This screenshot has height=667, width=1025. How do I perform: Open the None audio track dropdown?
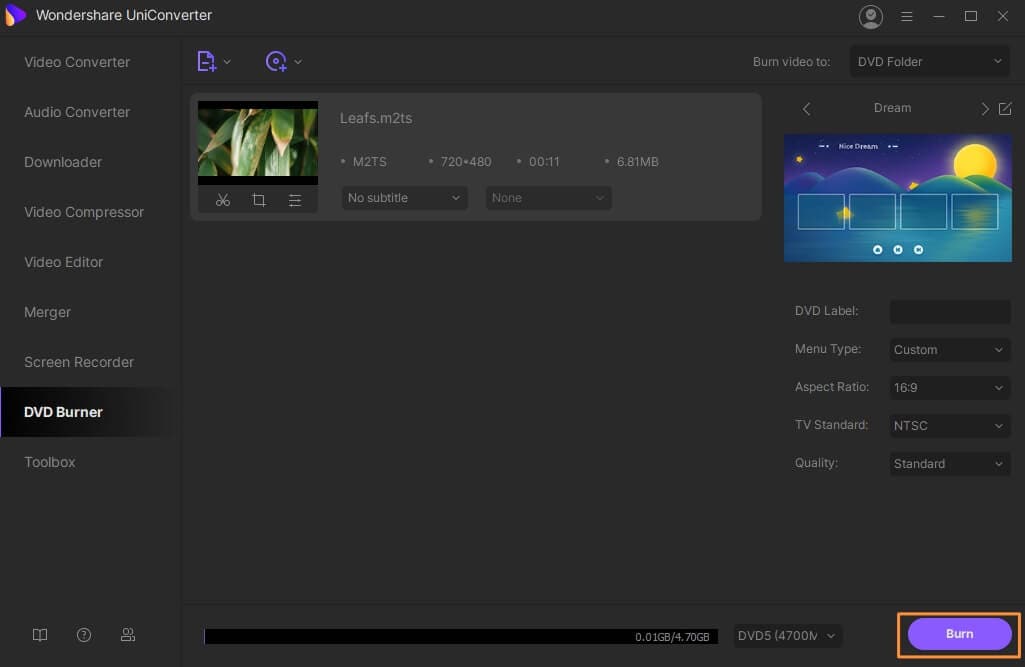548,197
